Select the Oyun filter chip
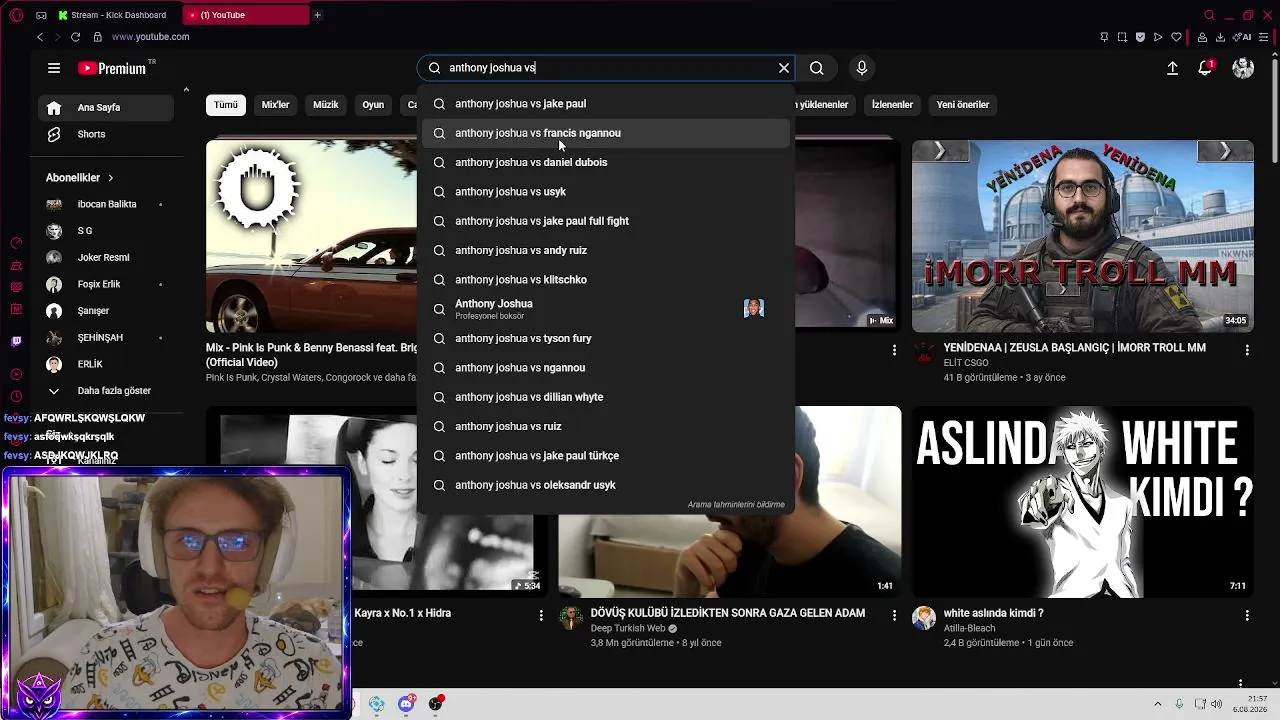Screen dimensions: 1280x720 pos(373,105)
